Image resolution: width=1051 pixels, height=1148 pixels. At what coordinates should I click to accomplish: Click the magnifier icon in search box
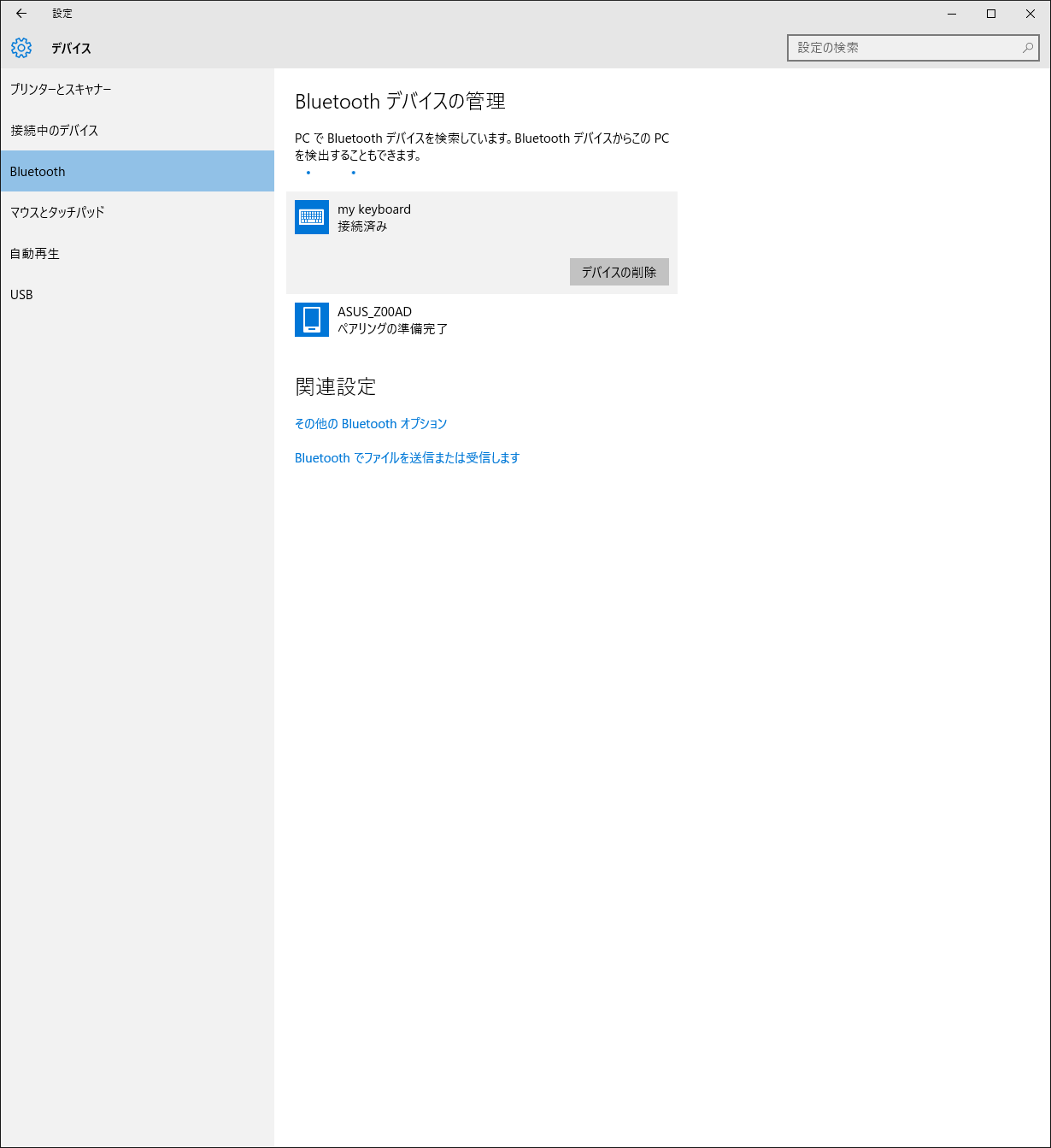1027,48
